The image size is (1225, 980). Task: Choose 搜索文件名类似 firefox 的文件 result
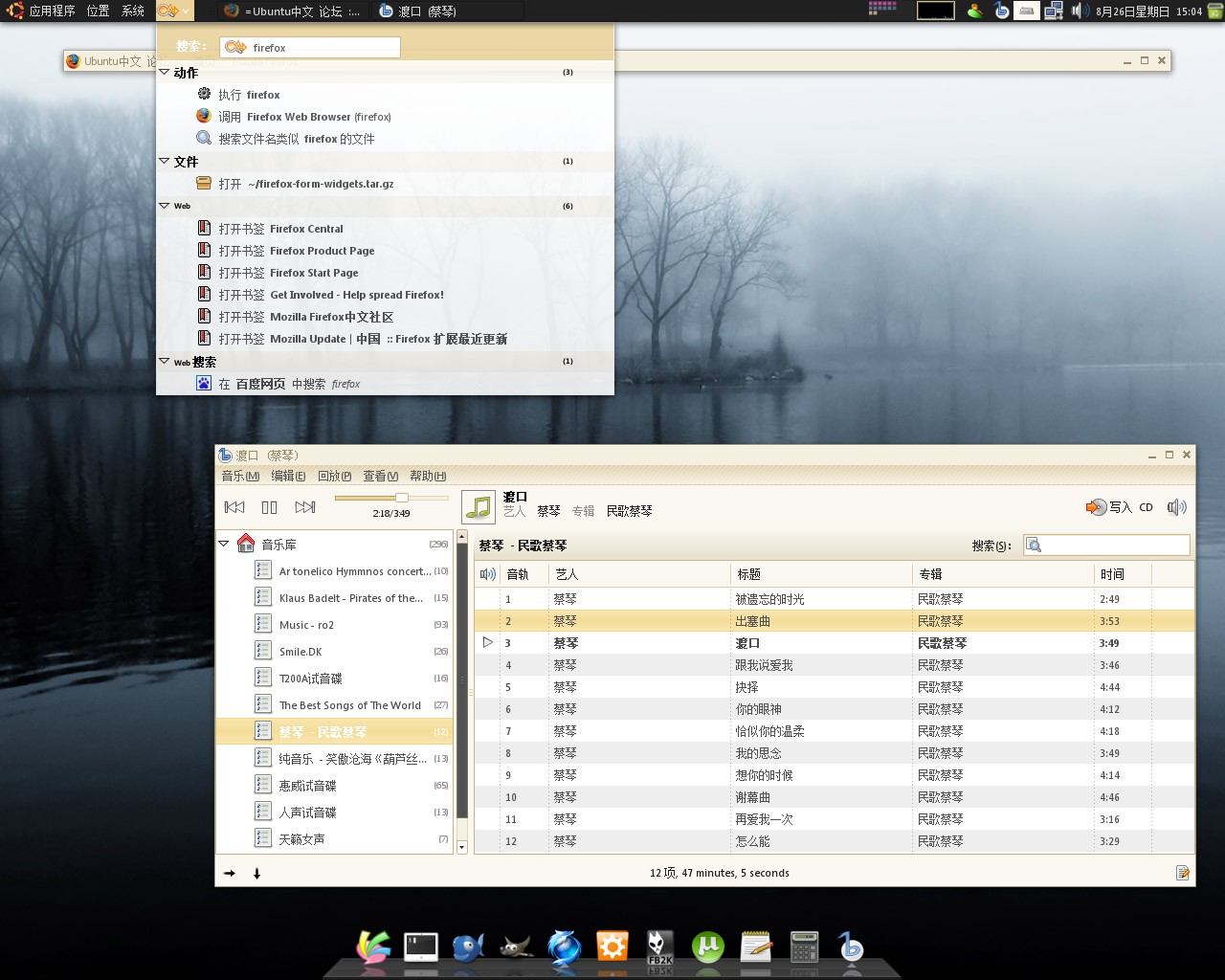pos(385,139)
